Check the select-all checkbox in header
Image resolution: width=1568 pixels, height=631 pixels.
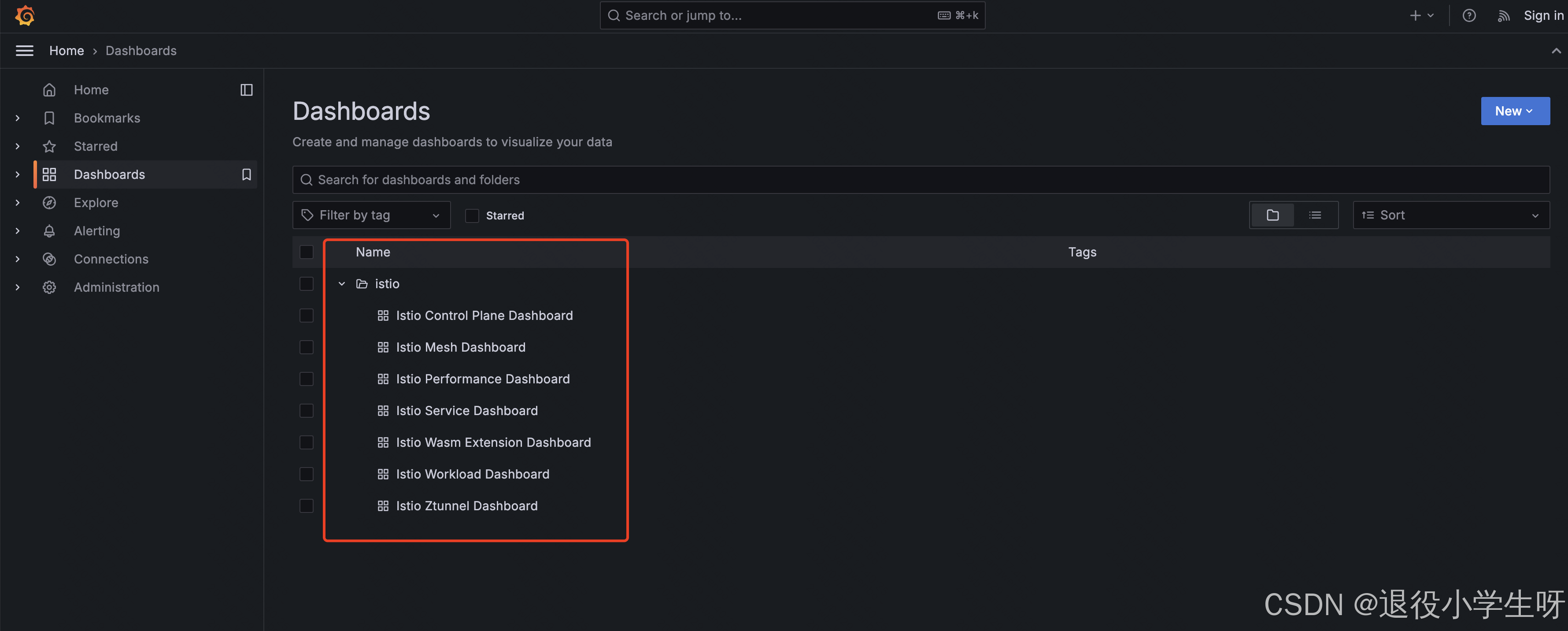click(x=306, y=252)
